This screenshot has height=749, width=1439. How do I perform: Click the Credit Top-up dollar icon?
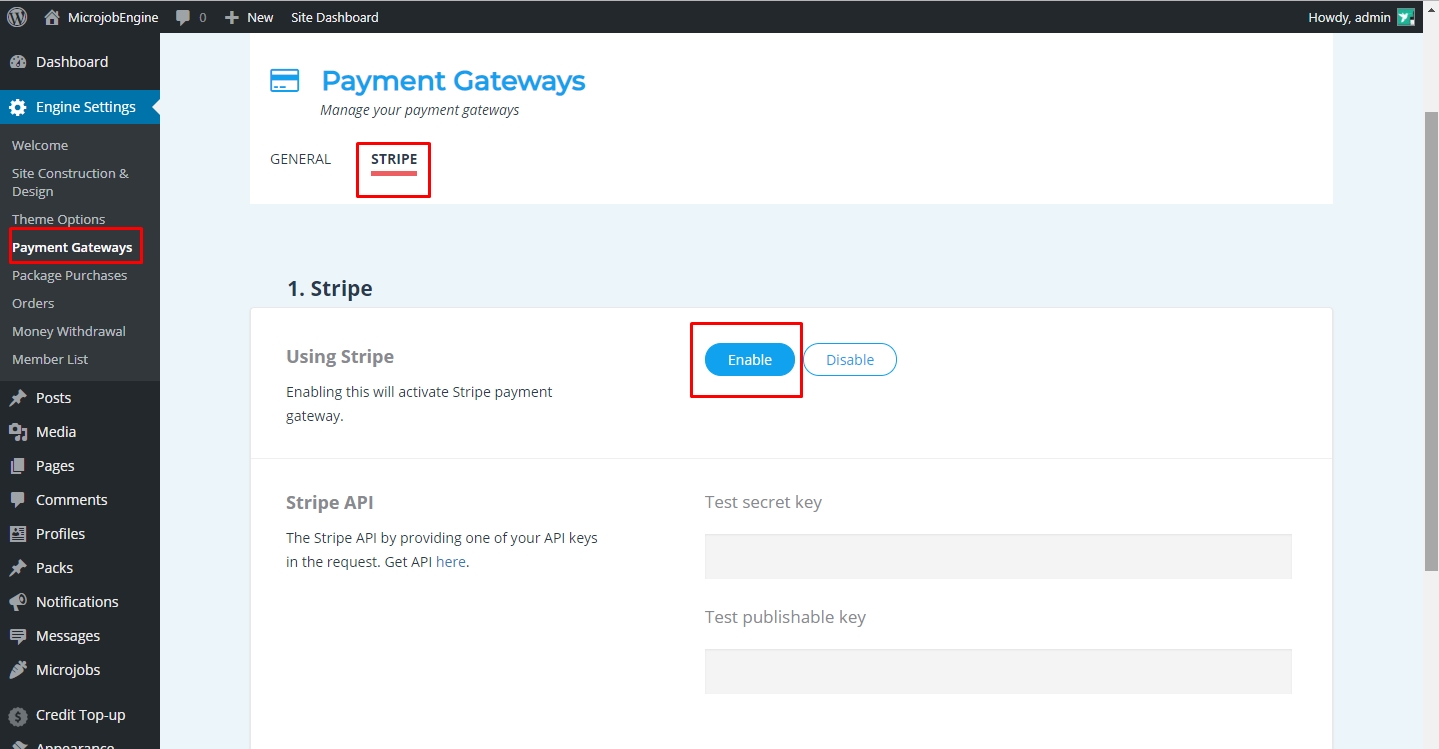18,715
